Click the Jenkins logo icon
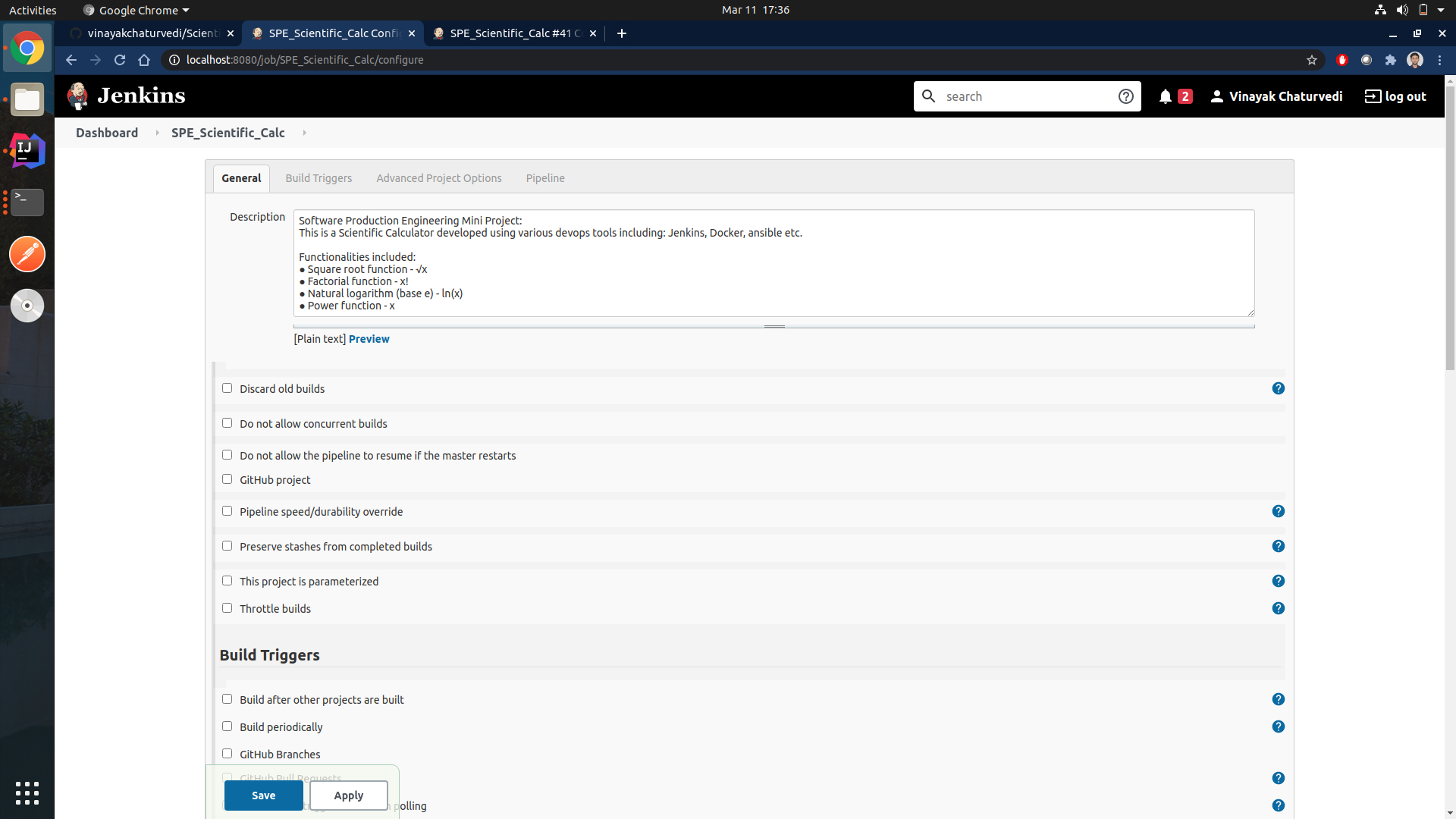This screenshot has width=1456, height=819. [77, 96]
